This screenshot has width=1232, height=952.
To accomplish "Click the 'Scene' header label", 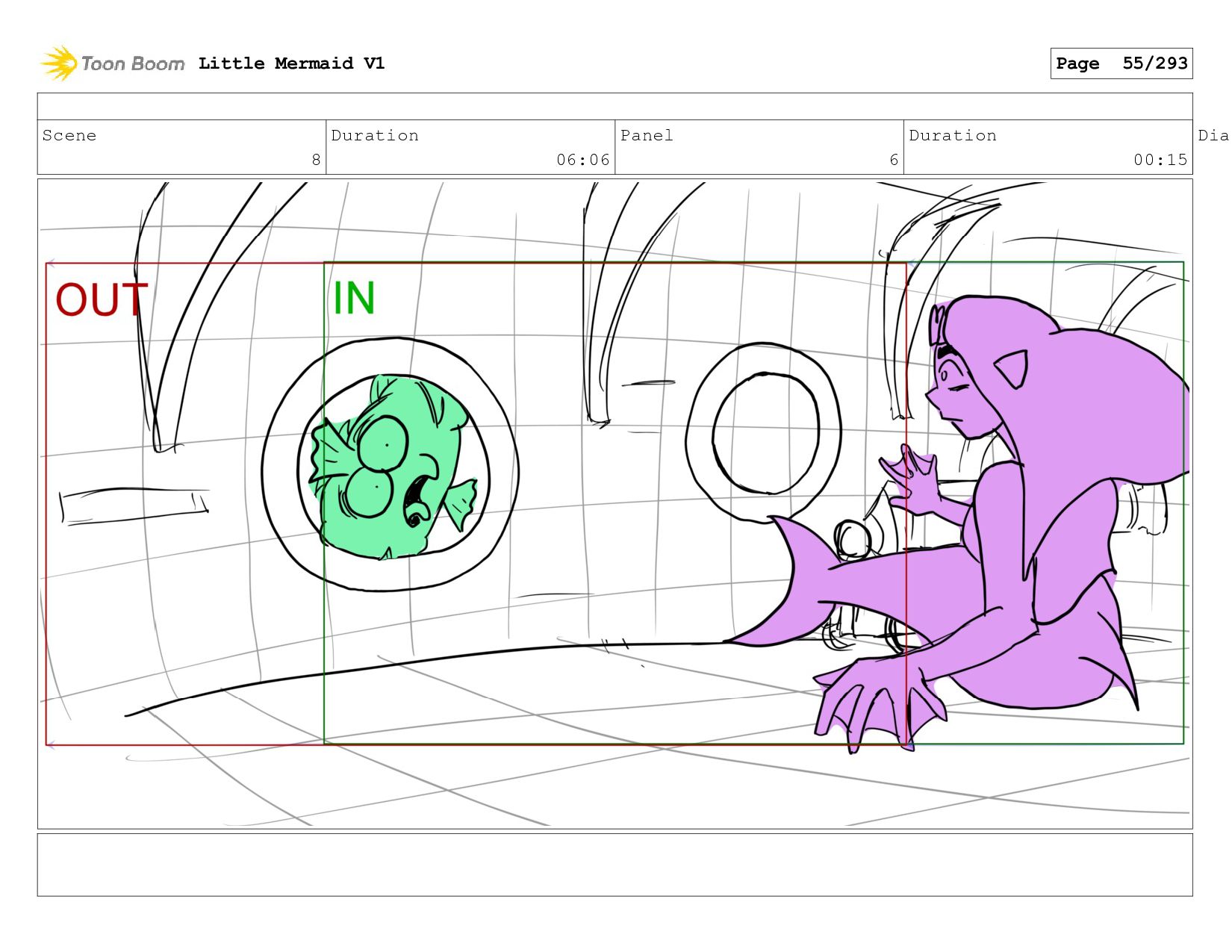I will pyautogui.click(x=69, y=135).
